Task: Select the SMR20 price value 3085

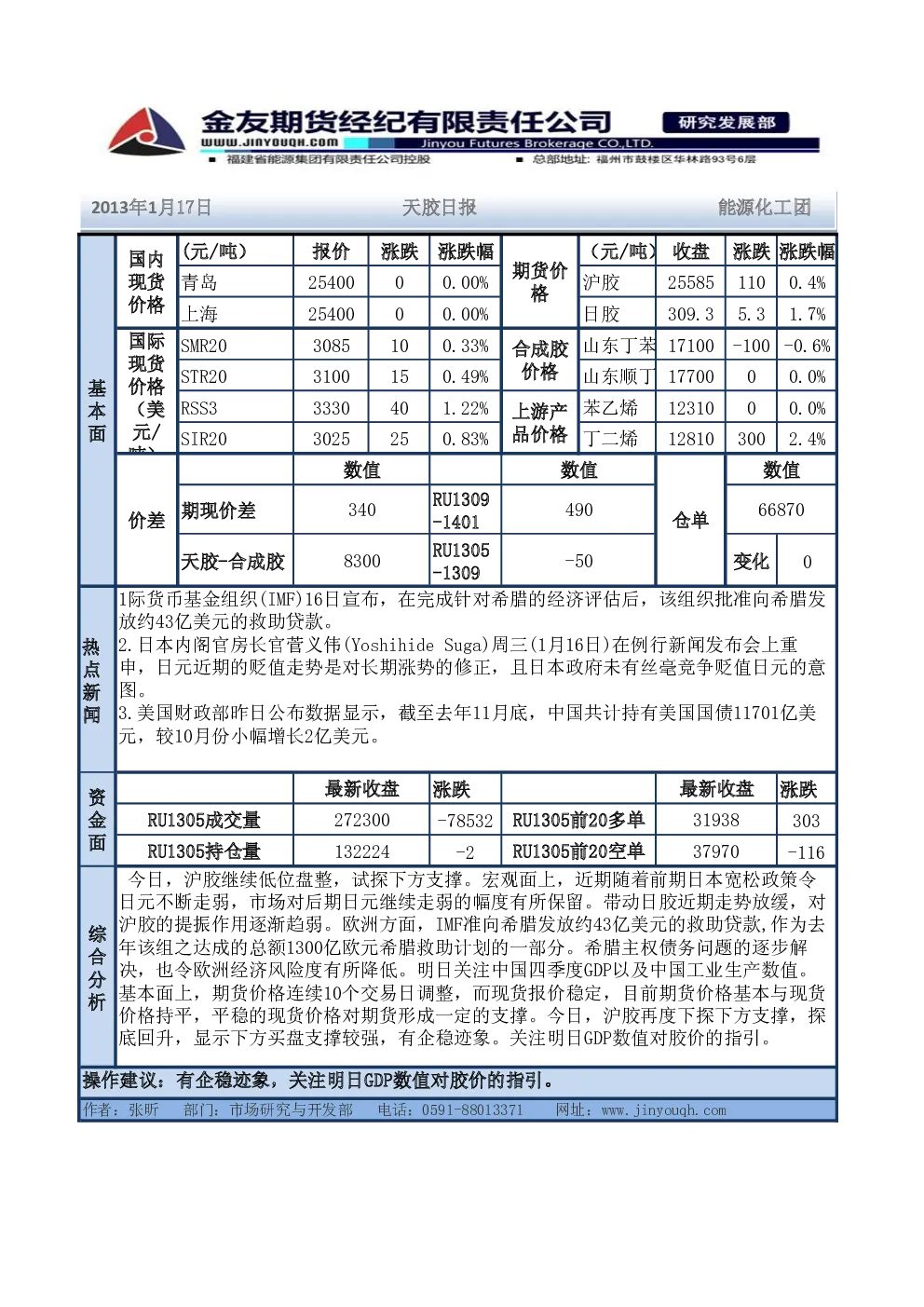Action: pos(332,346)
